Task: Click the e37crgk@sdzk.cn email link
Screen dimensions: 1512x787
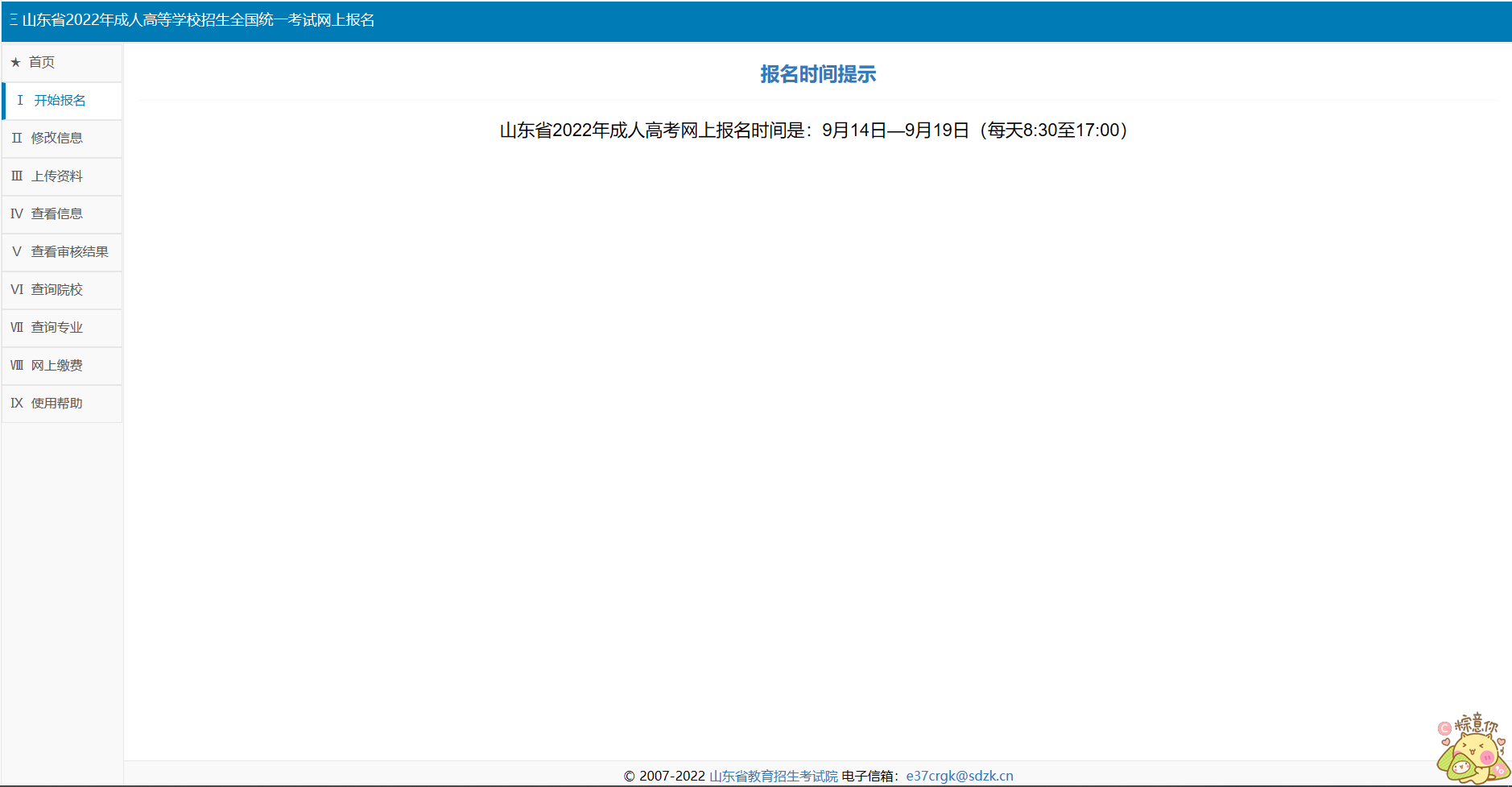Action: point(959,776)
